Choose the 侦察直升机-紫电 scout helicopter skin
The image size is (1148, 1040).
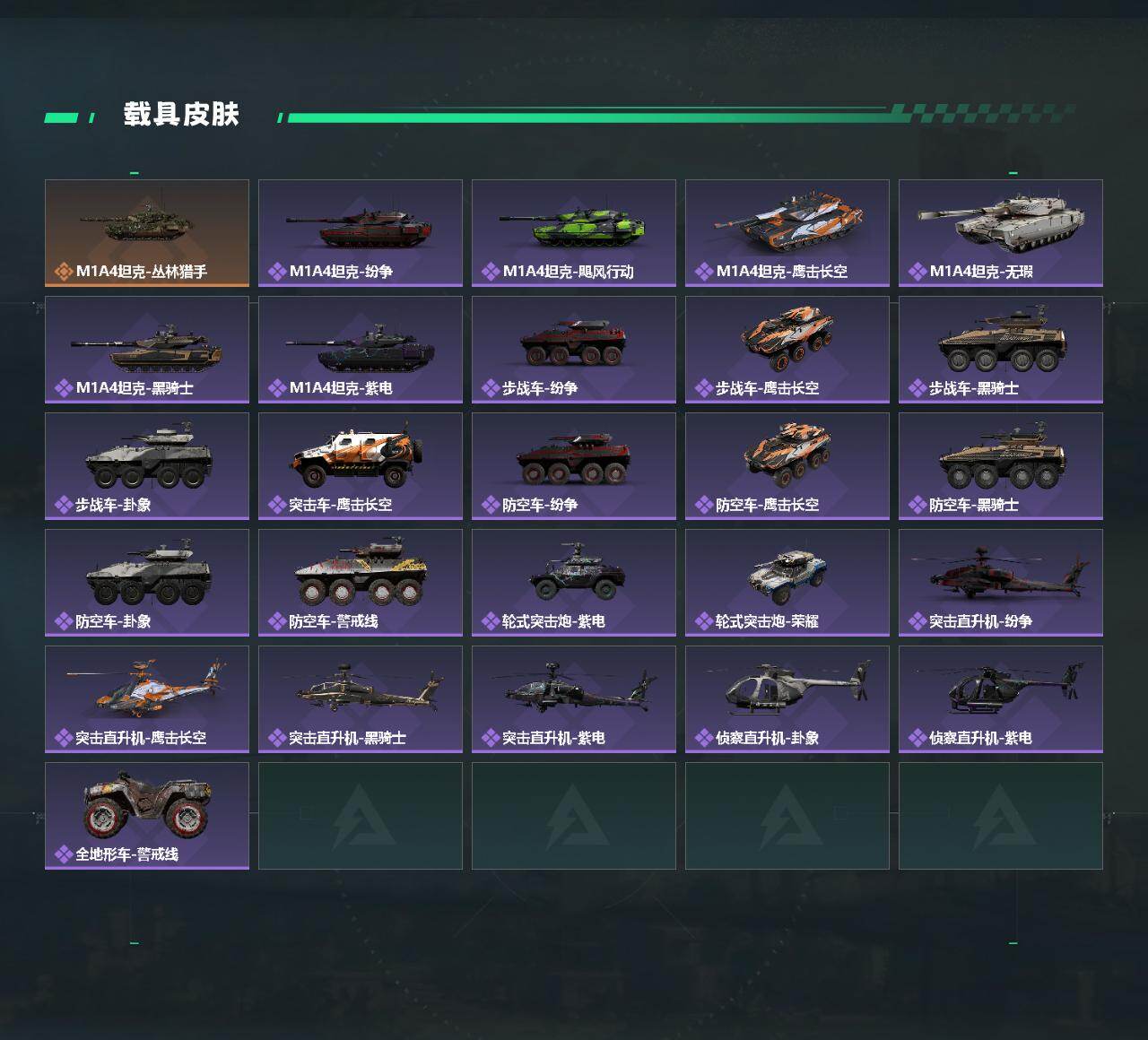point(1001,699)
